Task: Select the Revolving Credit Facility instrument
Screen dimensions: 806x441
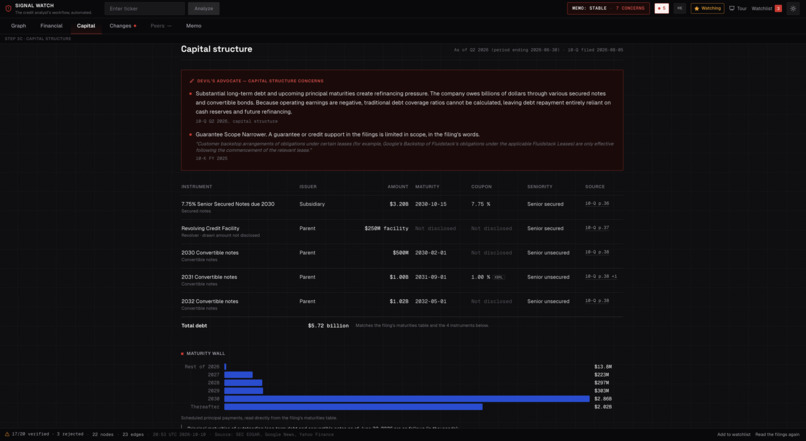Action: [x=210, y=228]
